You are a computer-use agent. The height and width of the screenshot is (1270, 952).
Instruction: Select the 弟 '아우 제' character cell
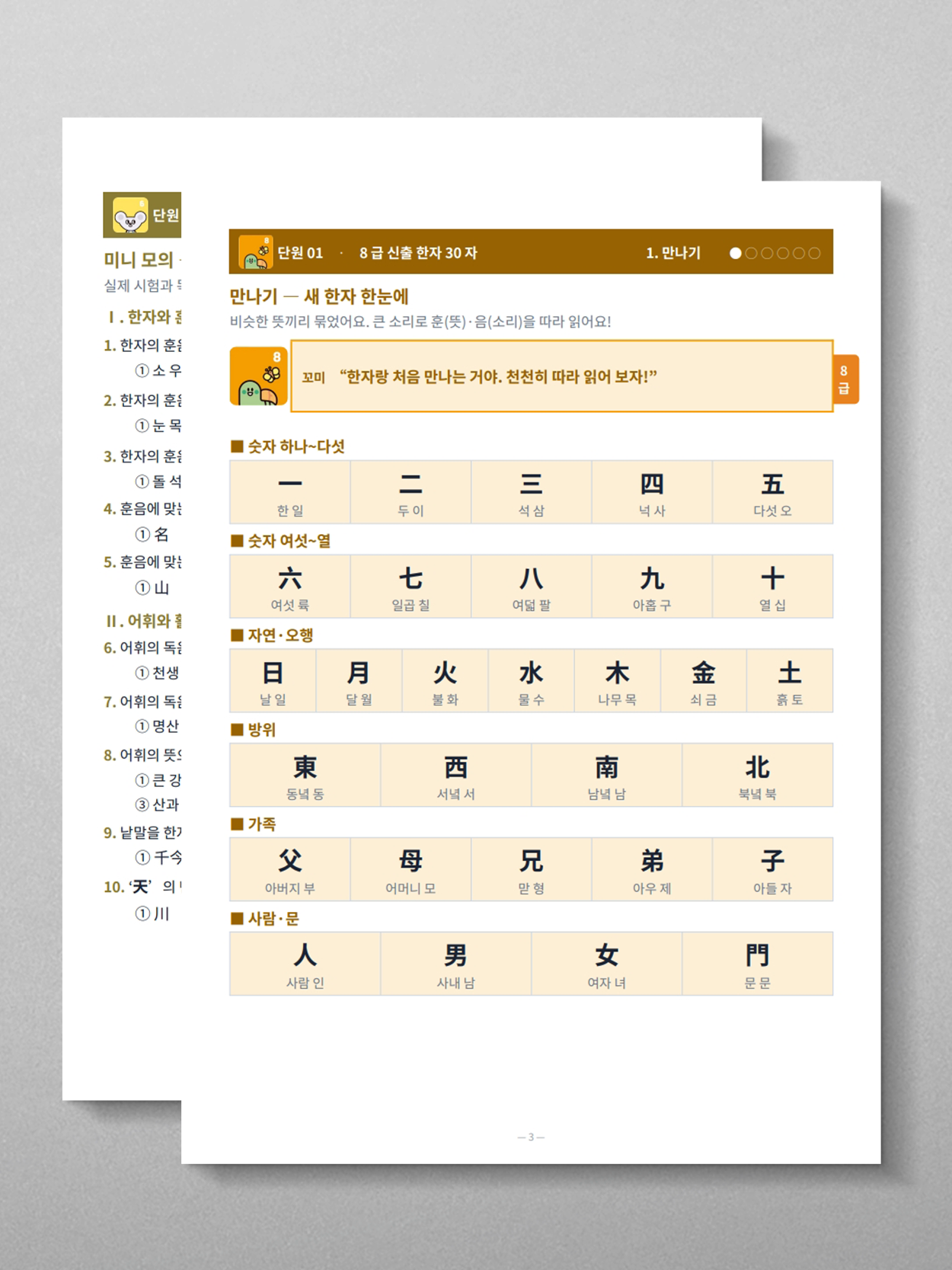click(652, 870)
